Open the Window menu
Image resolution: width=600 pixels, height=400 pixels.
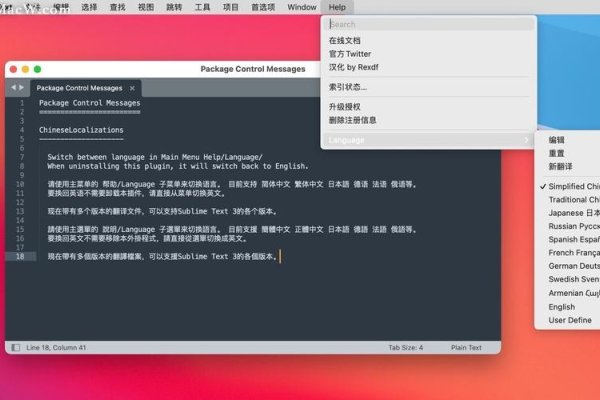(302, 7)
